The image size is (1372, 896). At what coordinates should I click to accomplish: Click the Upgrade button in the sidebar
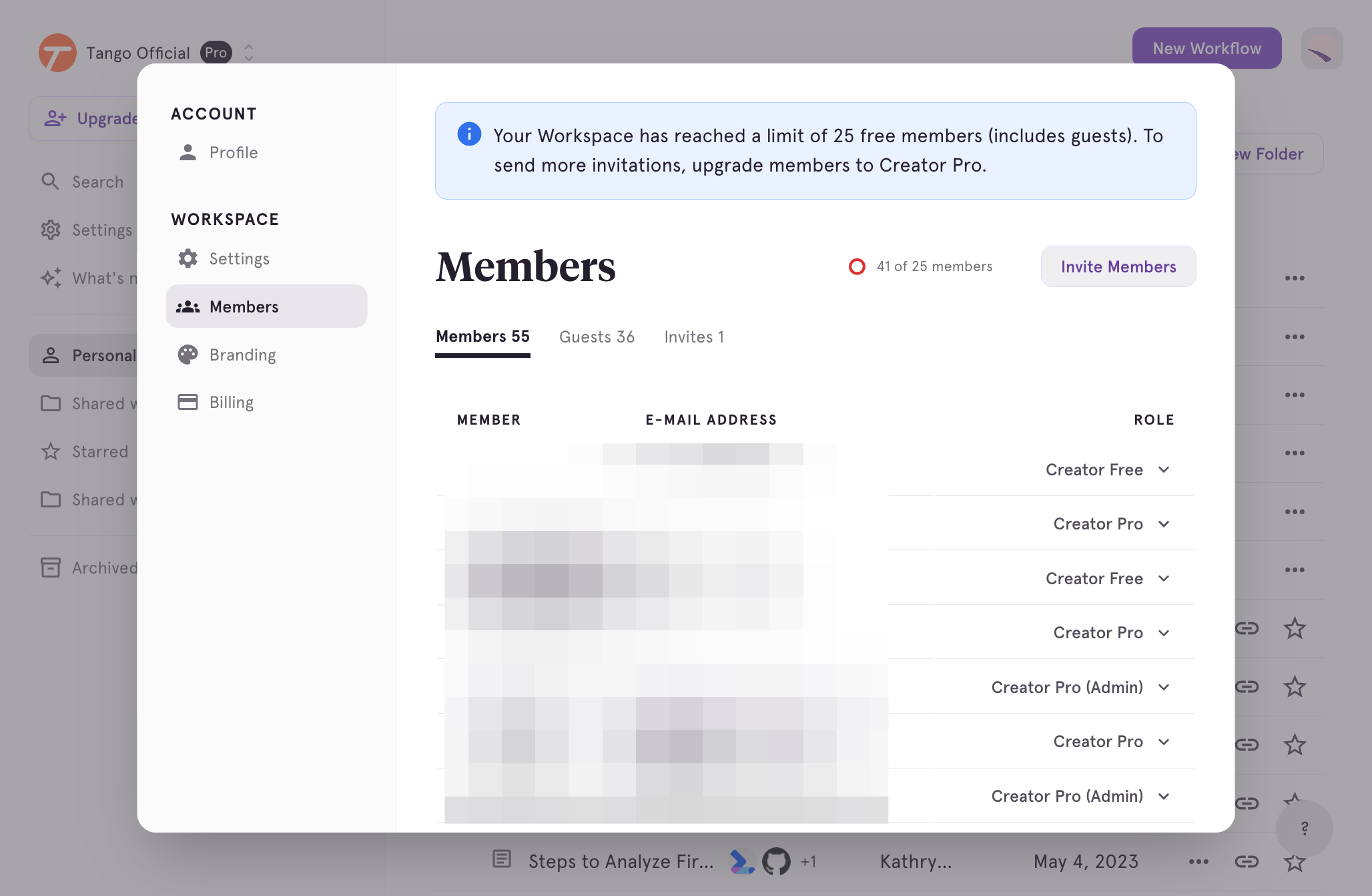83,118
